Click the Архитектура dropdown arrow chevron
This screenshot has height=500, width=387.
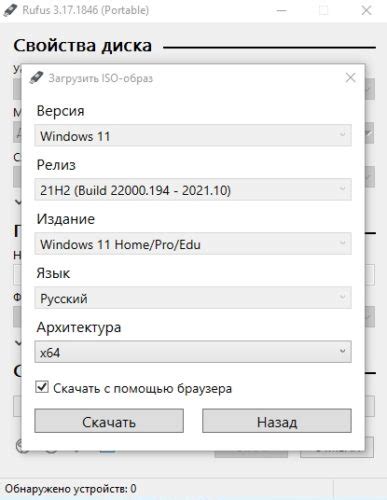click(342, 351)
